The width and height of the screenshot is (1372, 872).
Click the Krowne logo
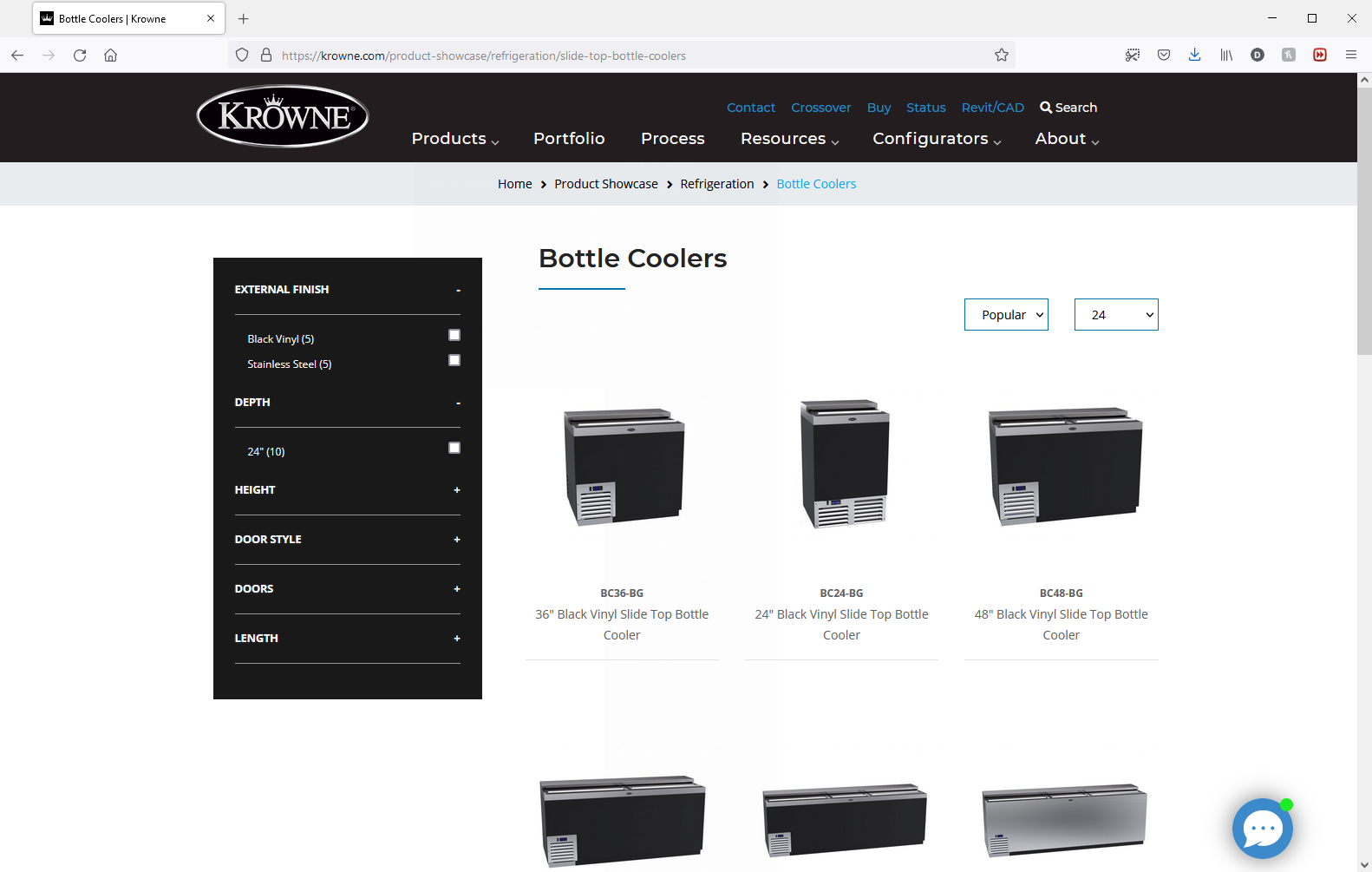(283, 116)
